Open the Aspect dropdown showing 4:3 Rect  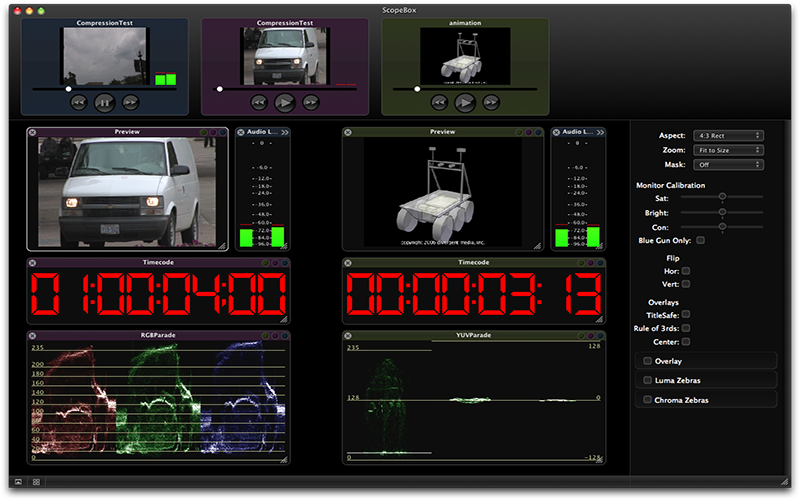pos(728,136)
